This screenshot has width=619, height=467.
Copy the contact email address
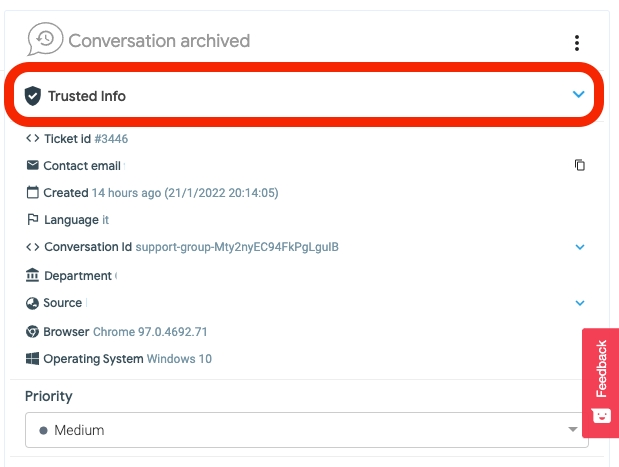[x=579, y=165]
